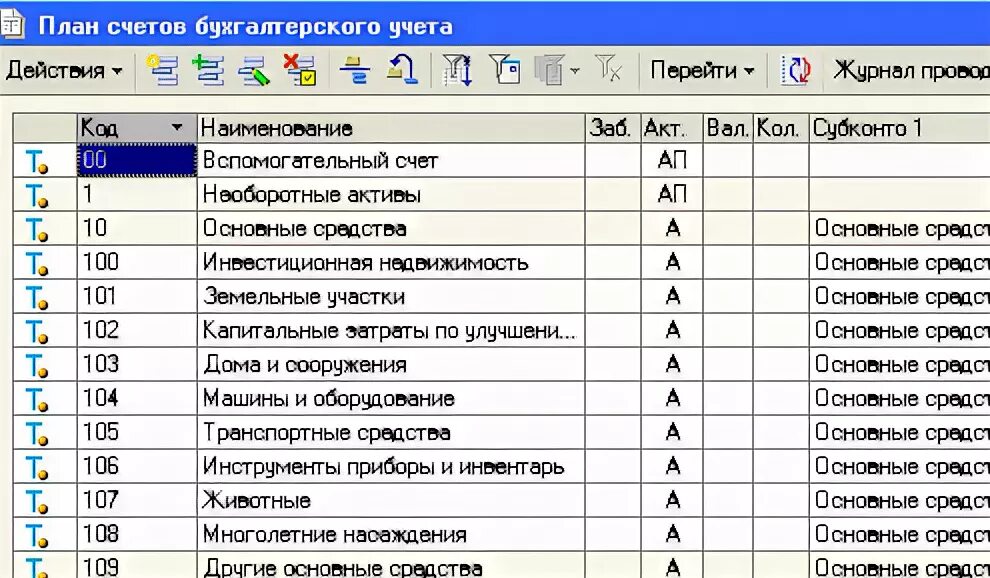Viewport: 990px width, 578px height.
Task: Click Субконто 1 cell in Животные row
Action: click(x=900, y=501)
